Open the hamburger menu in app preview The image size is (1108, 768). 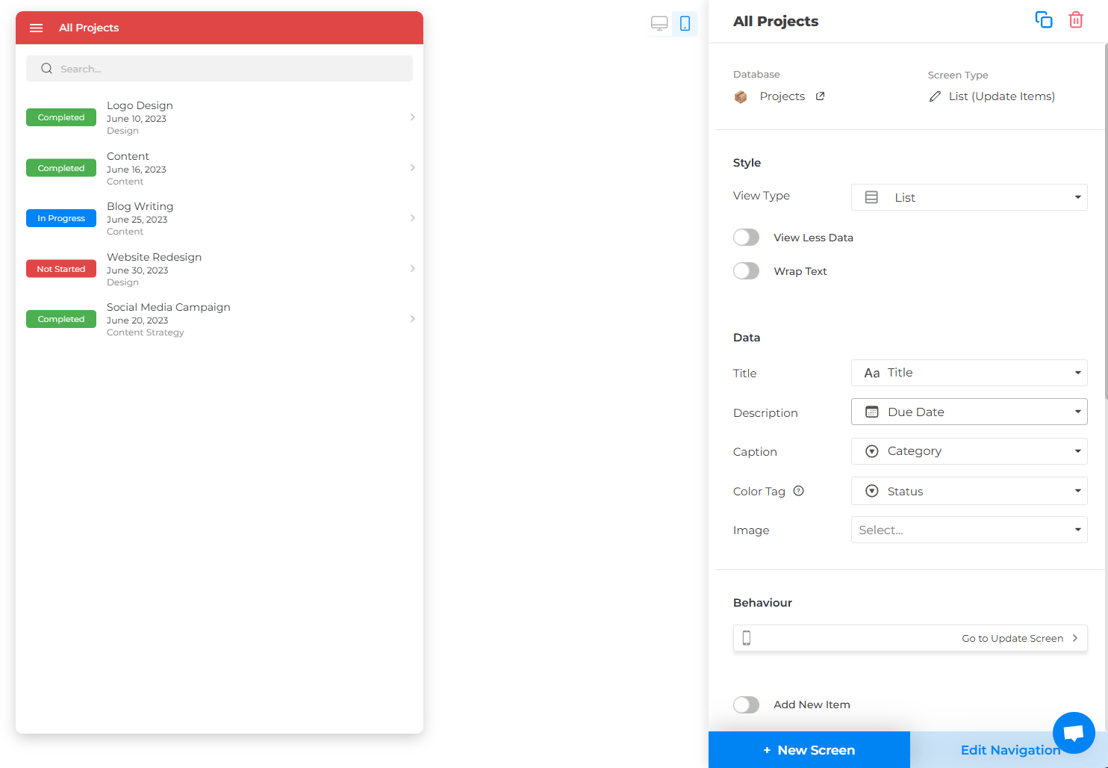coord(36,28)
